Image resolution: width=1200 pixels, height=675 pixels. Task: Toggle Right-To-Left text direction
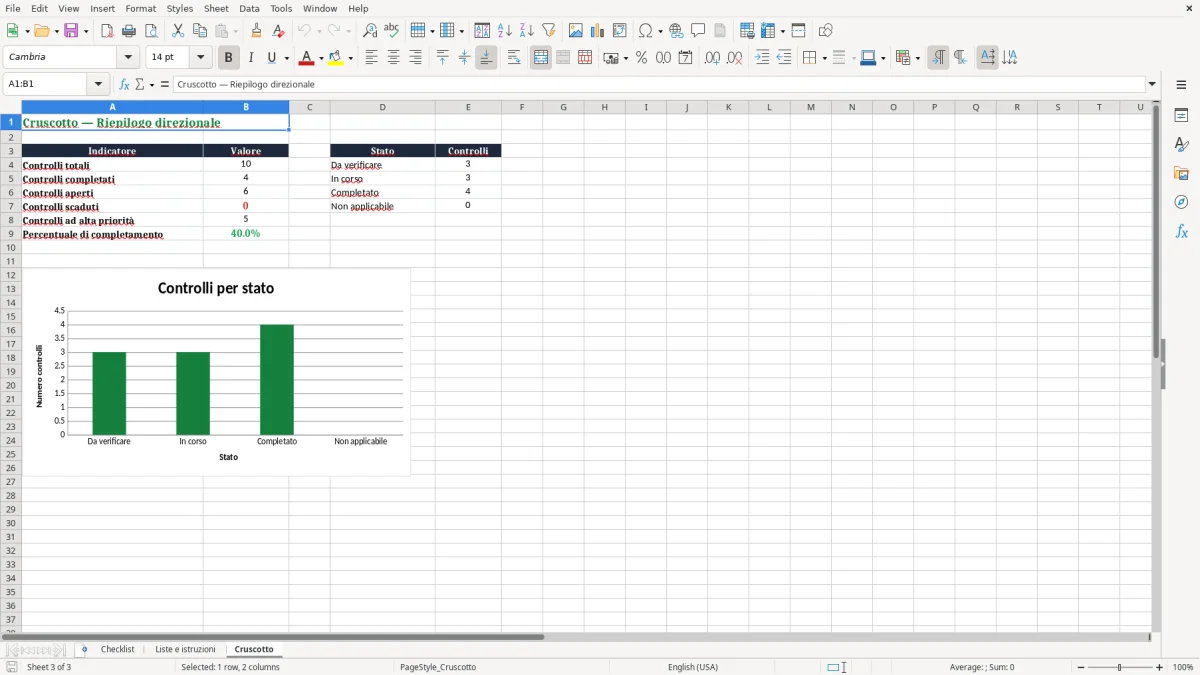(x=960, y=58)
